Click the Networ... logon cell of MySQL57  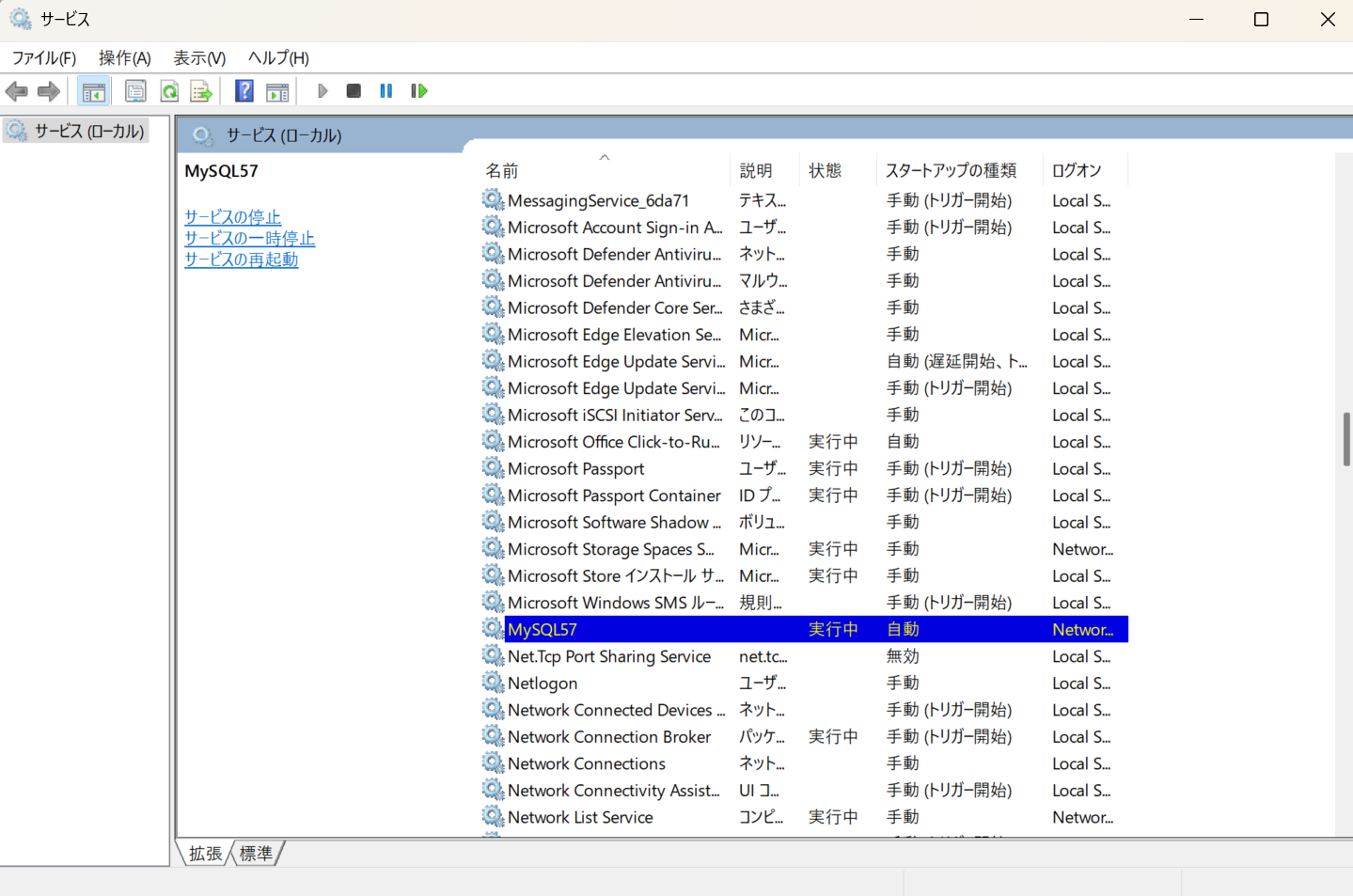(1083, 629)
